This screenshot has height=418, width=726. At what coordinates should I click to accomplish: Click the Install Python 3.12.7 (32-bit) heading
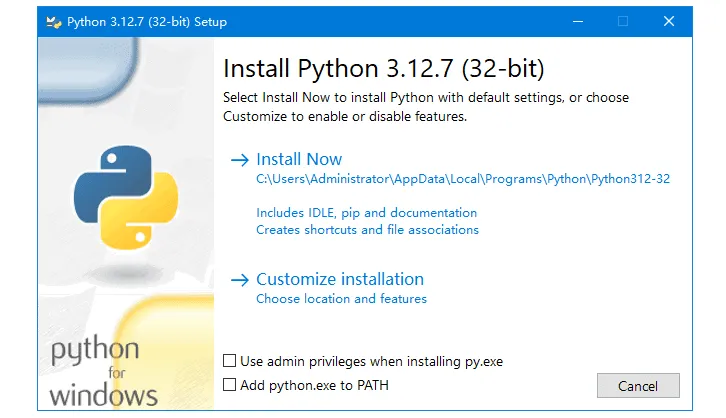click(x=384, y=69)
